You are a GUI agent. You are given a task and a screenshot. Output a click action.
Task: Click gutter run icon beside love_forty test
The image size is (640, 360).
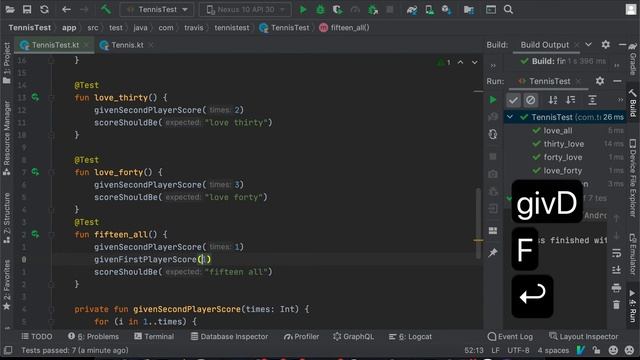(x=36, y=172)
